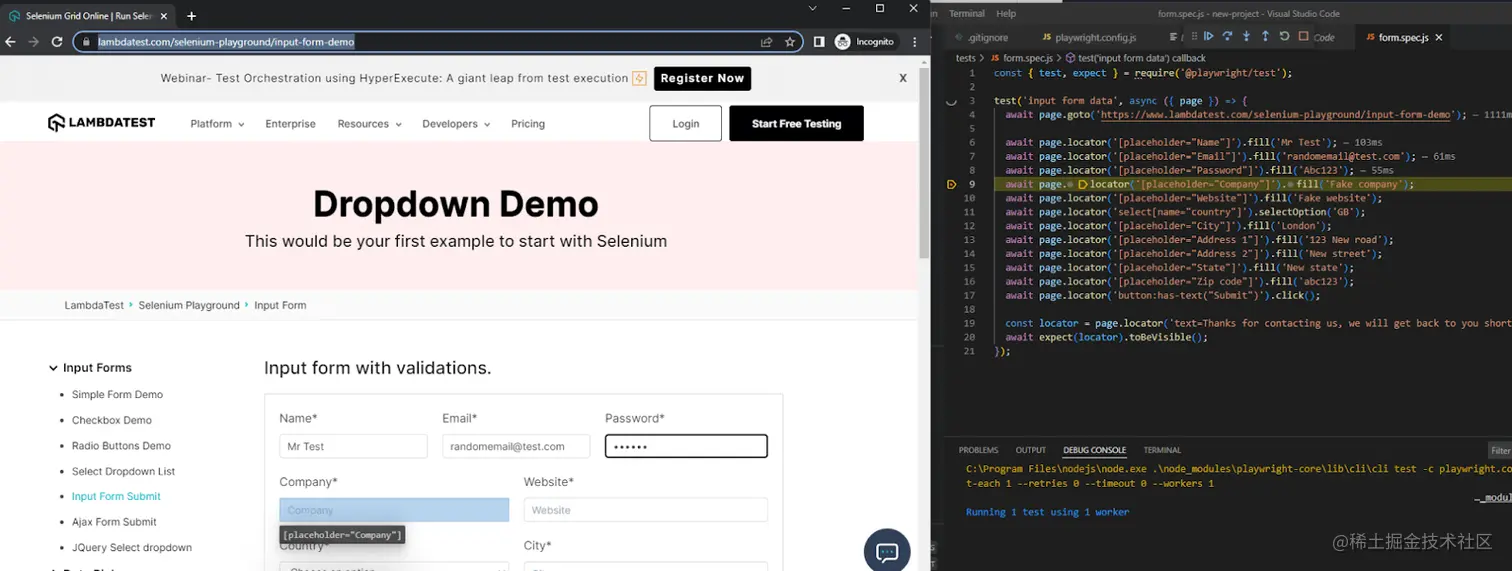Click the tests breadcrumb in VS Code
This screenshot has height=571, width=1512.
965,58
